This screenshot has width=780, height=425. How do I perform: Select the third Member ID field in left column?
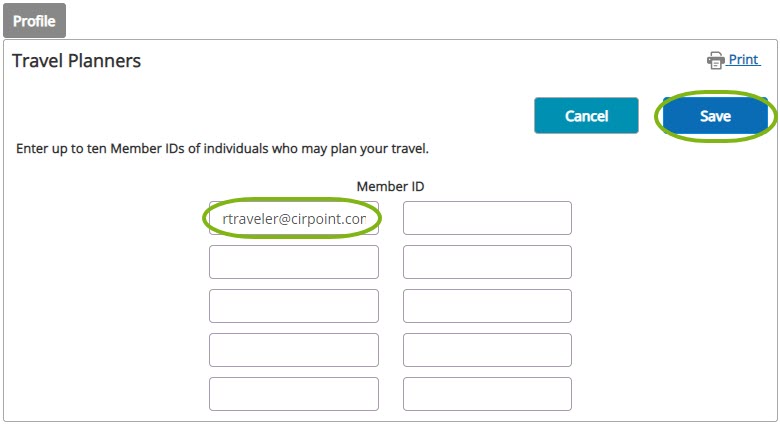pos(293,306)
